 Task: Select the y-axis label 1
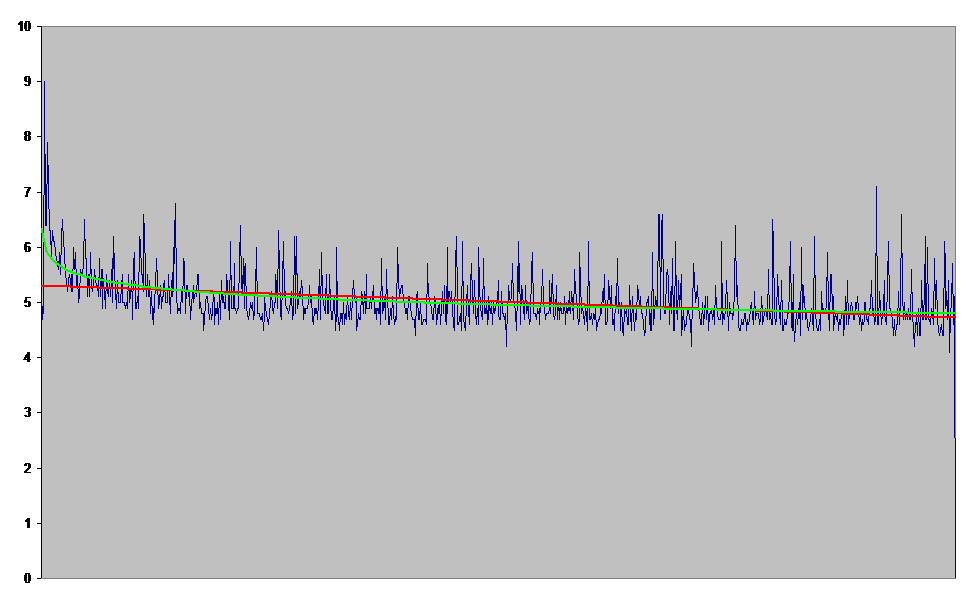(x=27, y=524)
